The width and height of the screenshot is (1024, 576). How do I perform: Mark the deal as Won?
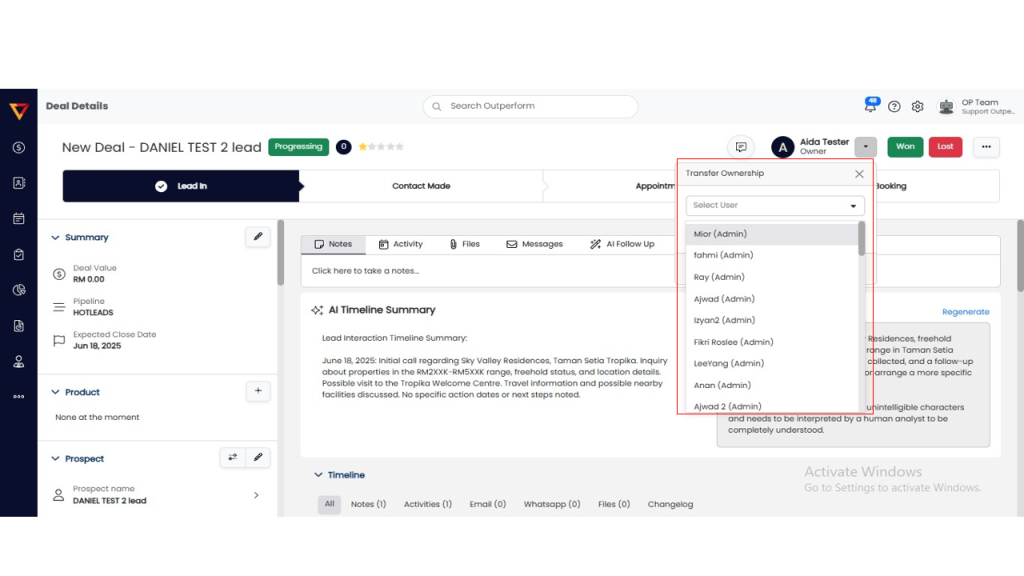click(905, 147)
